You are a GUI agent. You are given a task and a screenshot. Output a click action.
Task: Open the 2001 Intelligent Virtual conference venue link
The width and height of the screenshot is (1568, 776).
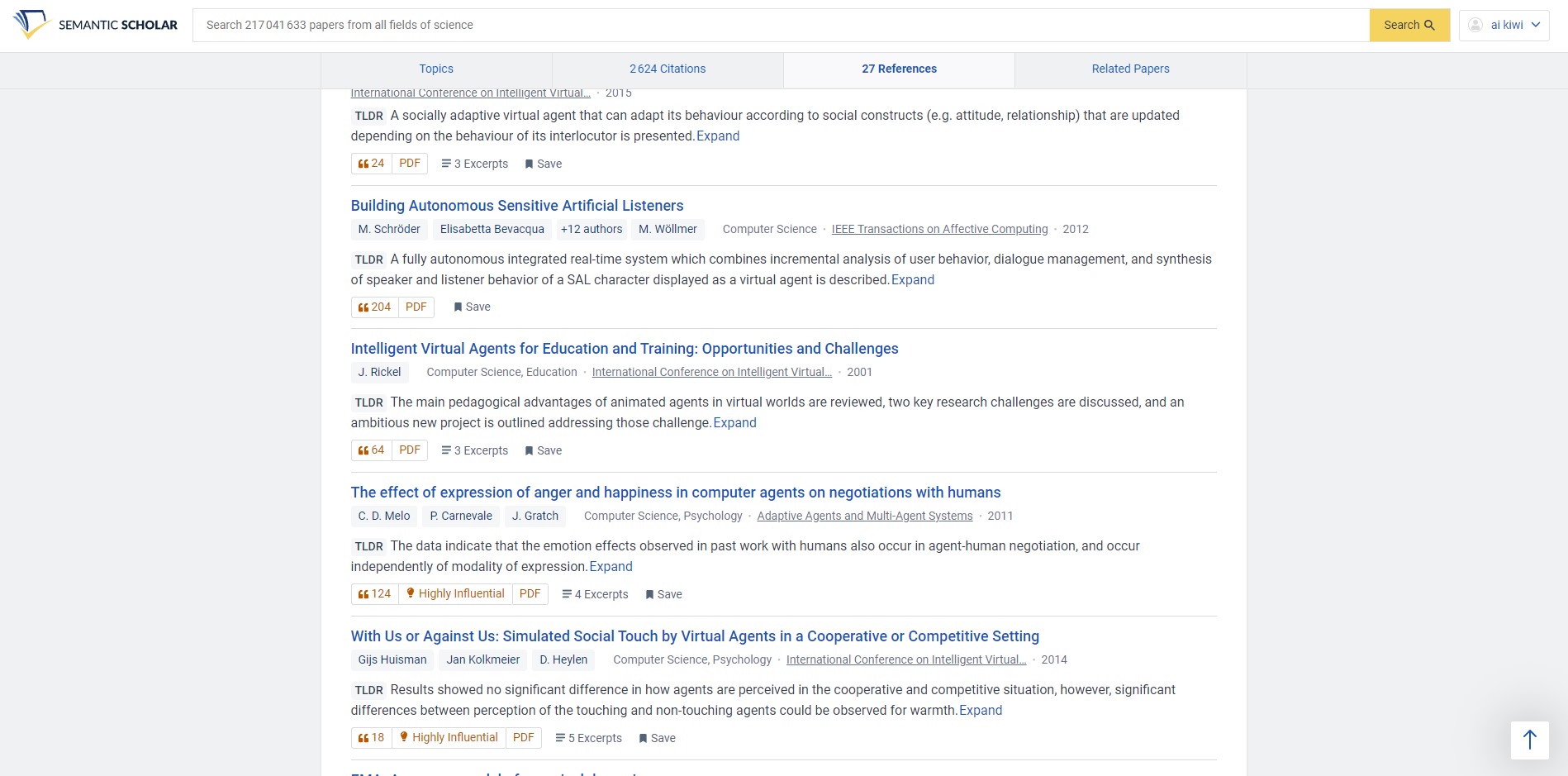coord(712,373)
